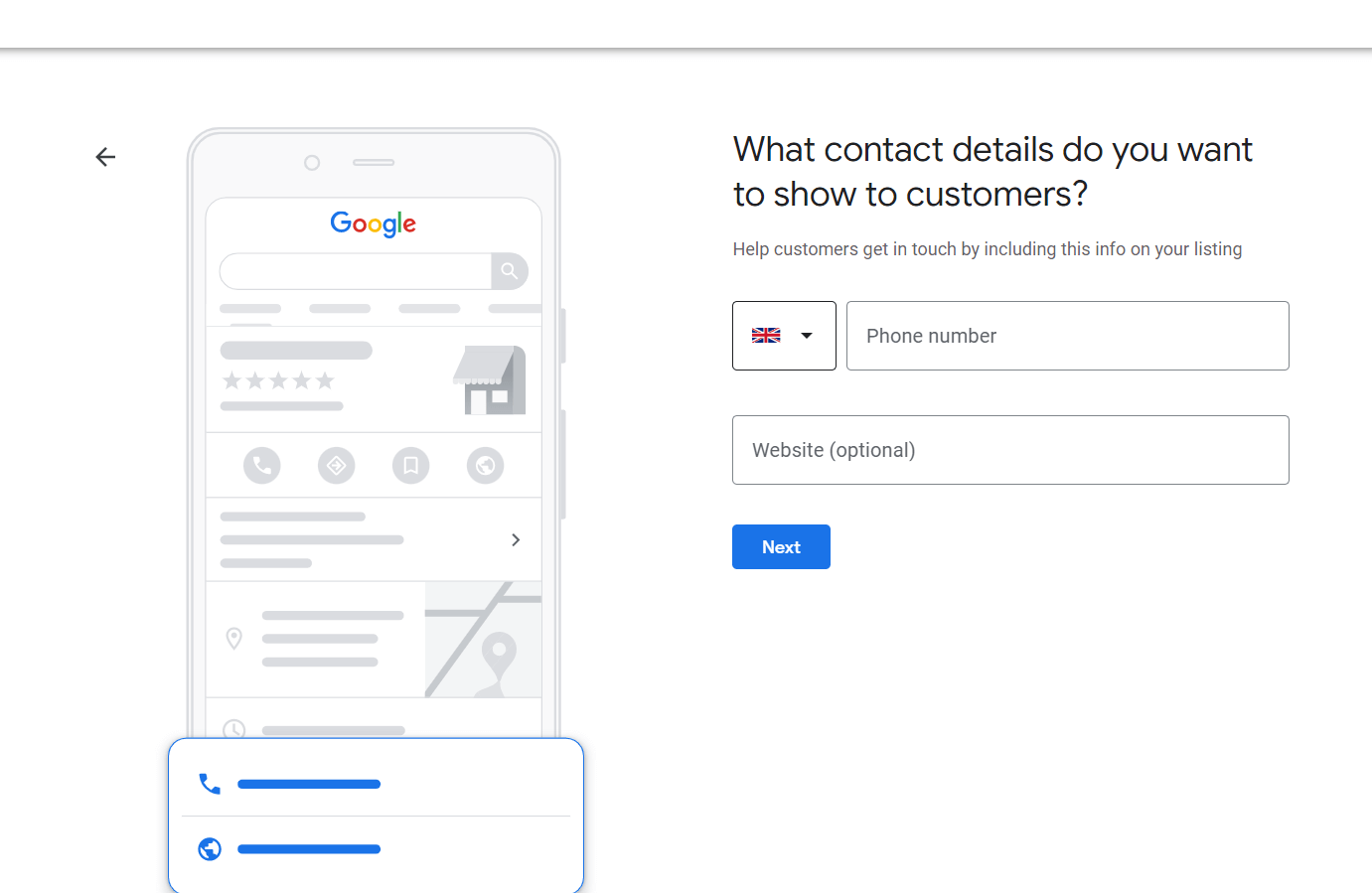The height and width of the screenshot is (893, 1372).
Task: Focus the Phone number field
Action: [x=1067, y=336]
